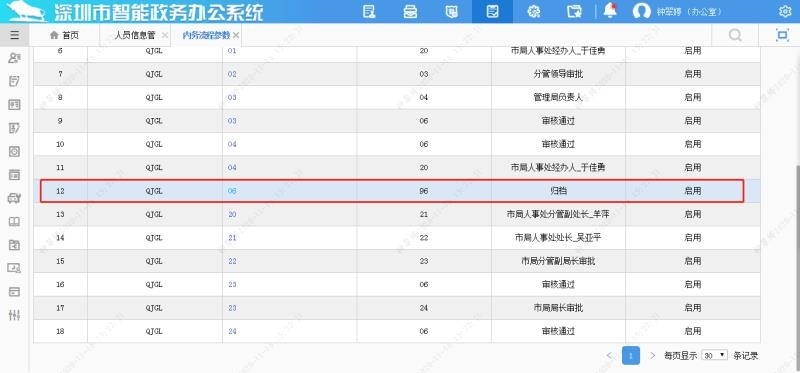Switch to the 首页 tab
The image size is (800, 373).
tap(64, 35)
